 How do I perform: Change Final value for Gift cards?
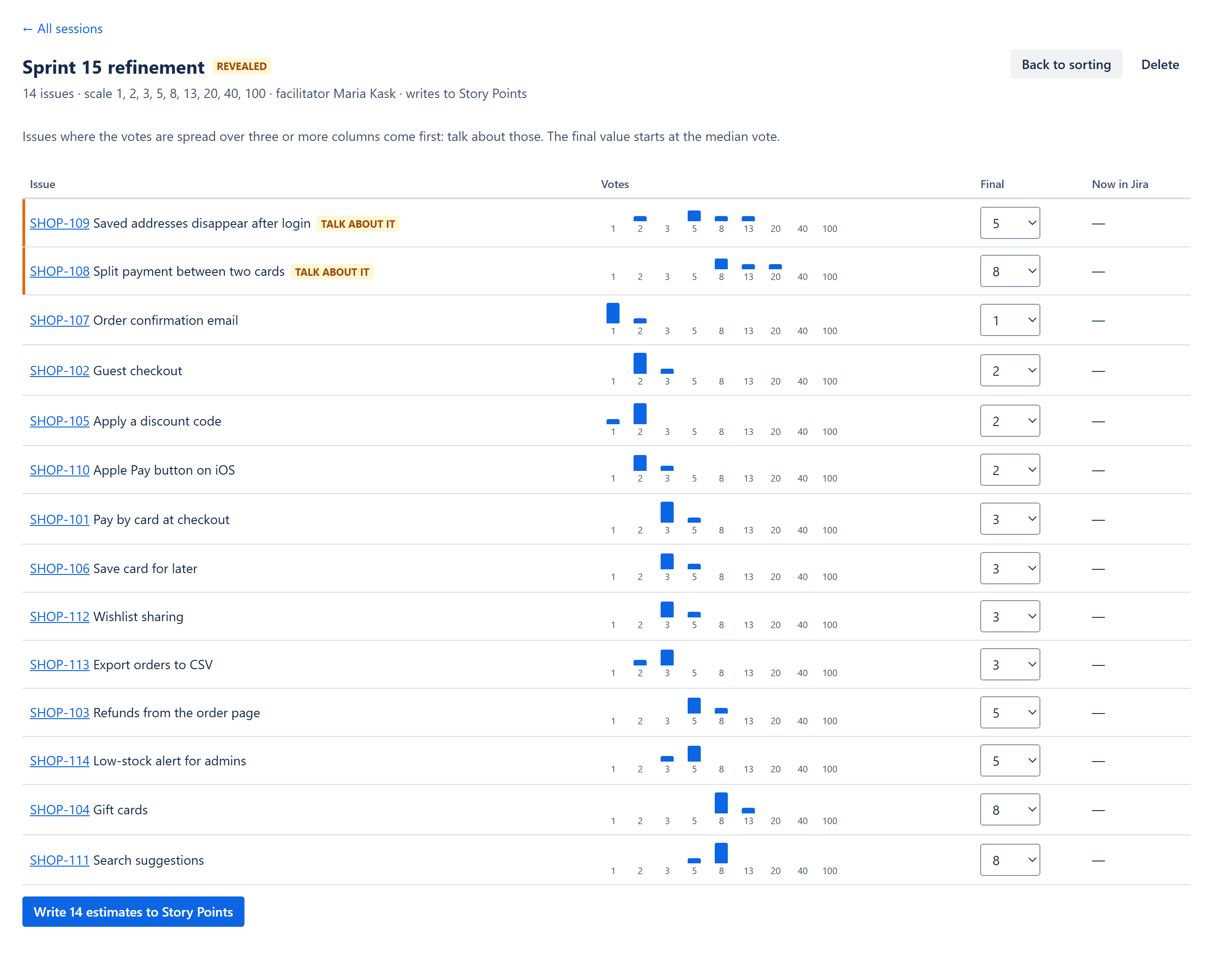click(1010, 810)
